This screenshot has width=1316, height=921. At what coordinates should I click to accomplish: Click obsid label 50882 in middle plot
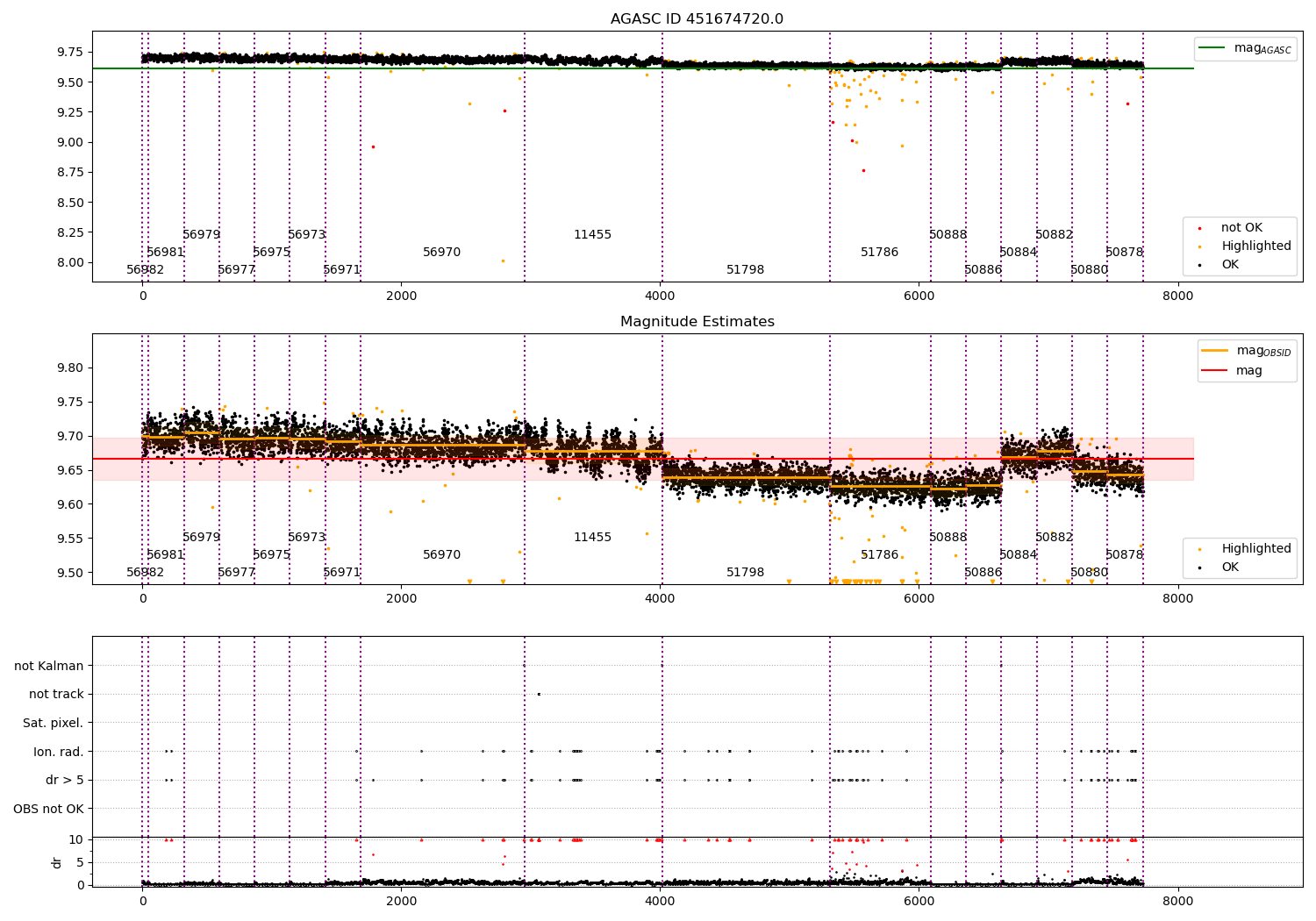(1055, 538)
